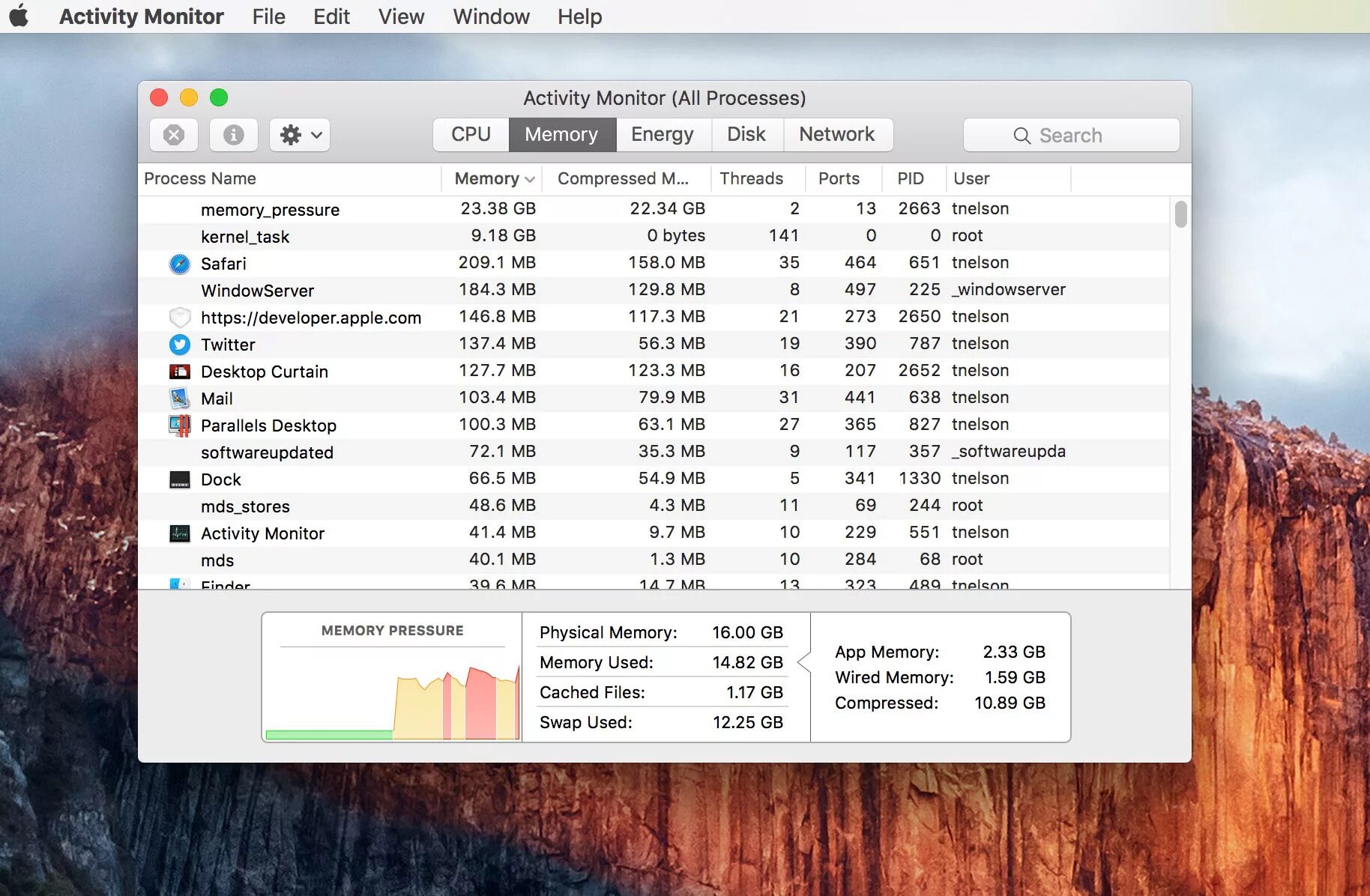Click the magnifying glass search icon
Image resolution: width=1370 pixels, height=896 pixels.
tap(1022, 136)
